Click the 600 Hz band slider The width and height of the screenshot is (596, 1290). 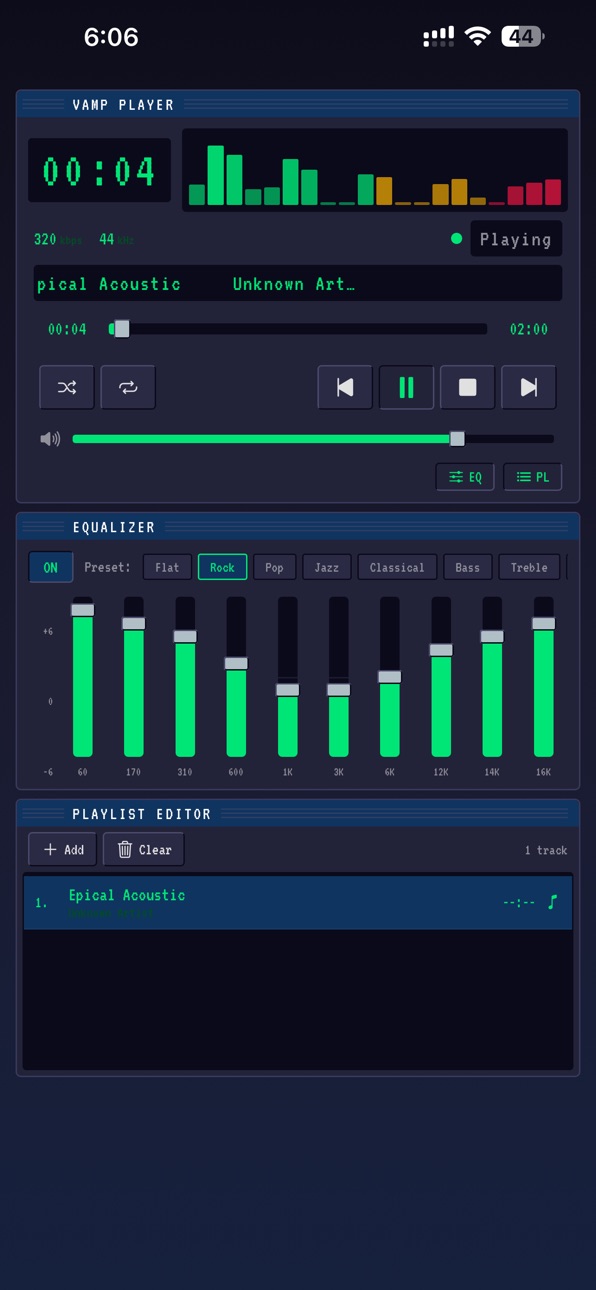[x=236, y=677]
